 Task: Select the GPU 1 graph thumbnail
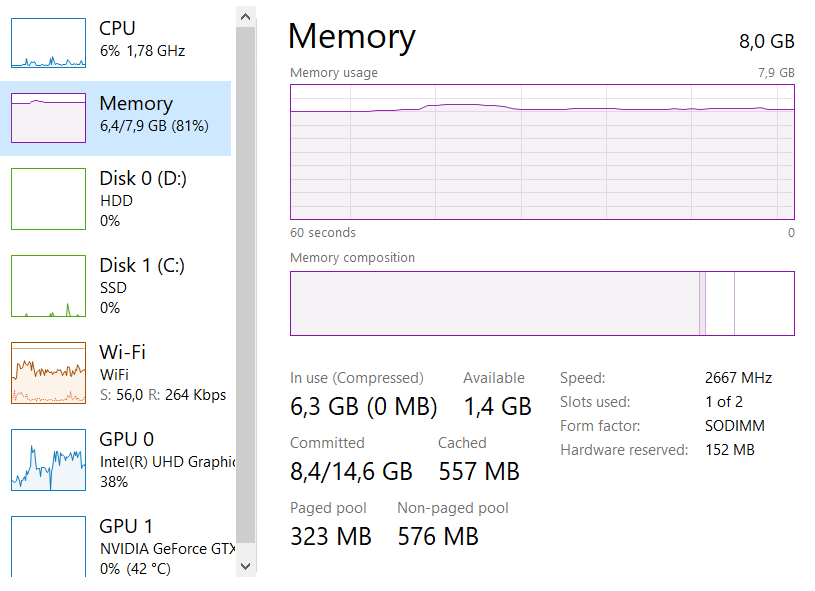[x=48, y=545]
